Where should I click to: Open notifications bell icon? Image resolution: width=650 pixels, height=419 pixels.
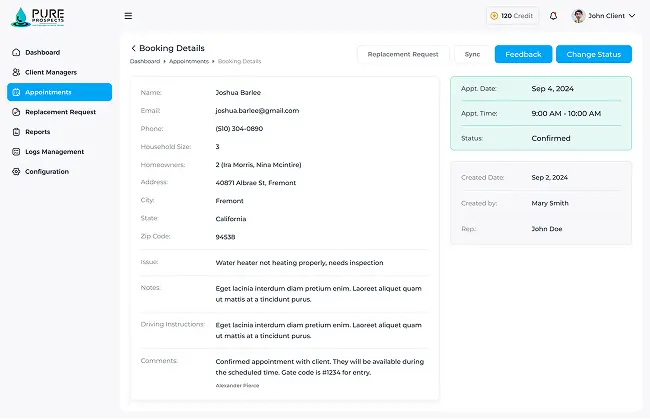(x=553, y=16)
